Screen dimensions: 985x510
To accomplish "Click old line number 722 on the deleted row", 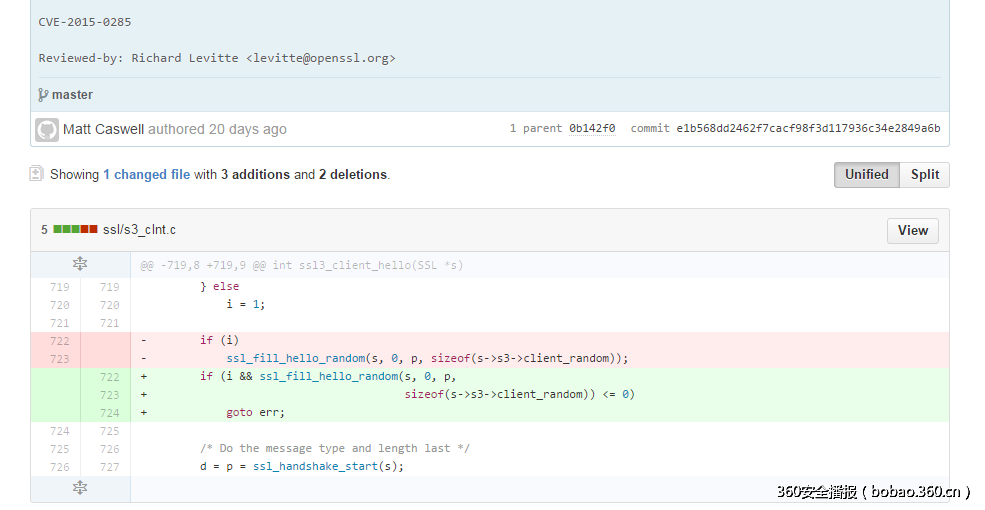I will click(x=59, y=341).
